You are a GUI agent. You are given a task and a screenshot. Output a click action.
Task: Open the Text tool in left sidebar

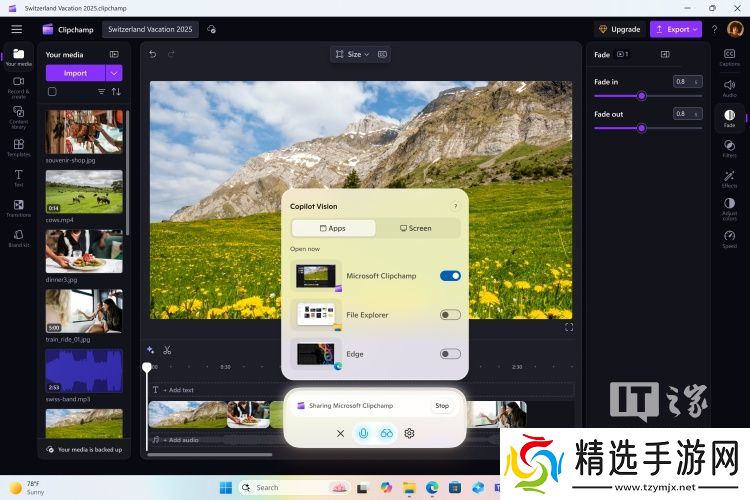tap(18, 177)
